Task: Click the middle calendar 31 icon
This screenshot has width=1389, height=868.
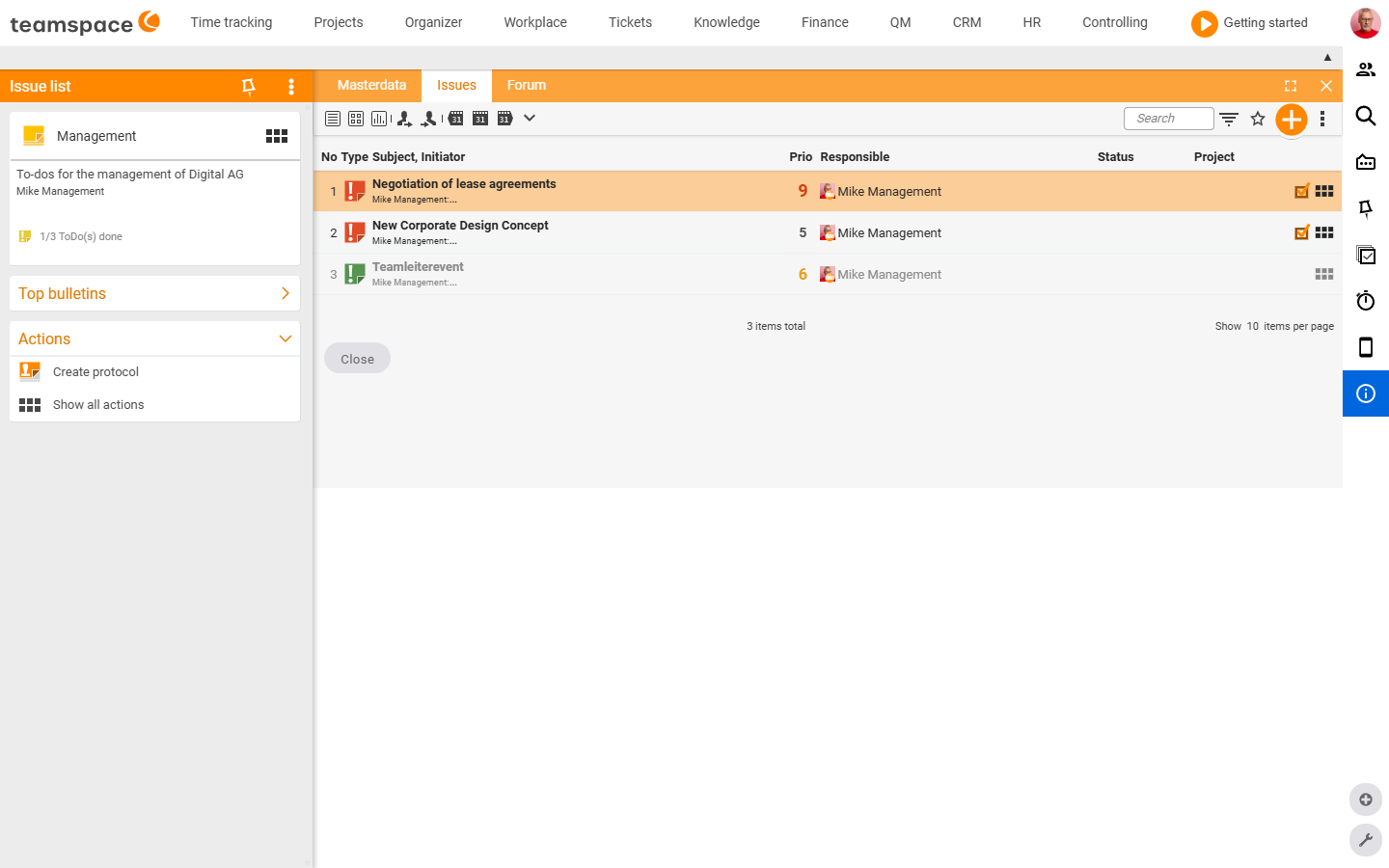Action: coord(479,119)
